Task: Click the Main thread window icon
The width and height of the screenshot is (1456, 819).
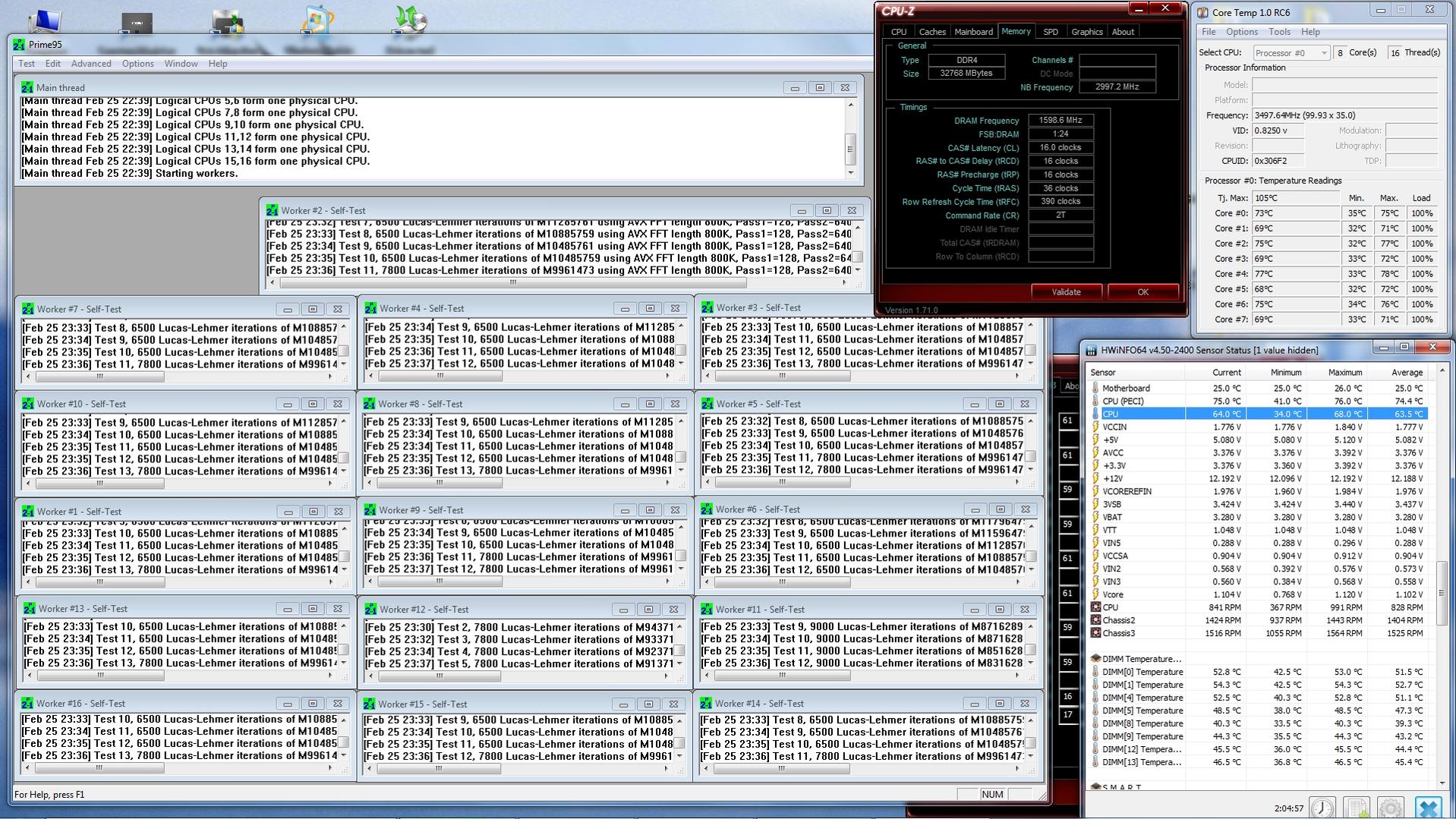Action: 27,87
